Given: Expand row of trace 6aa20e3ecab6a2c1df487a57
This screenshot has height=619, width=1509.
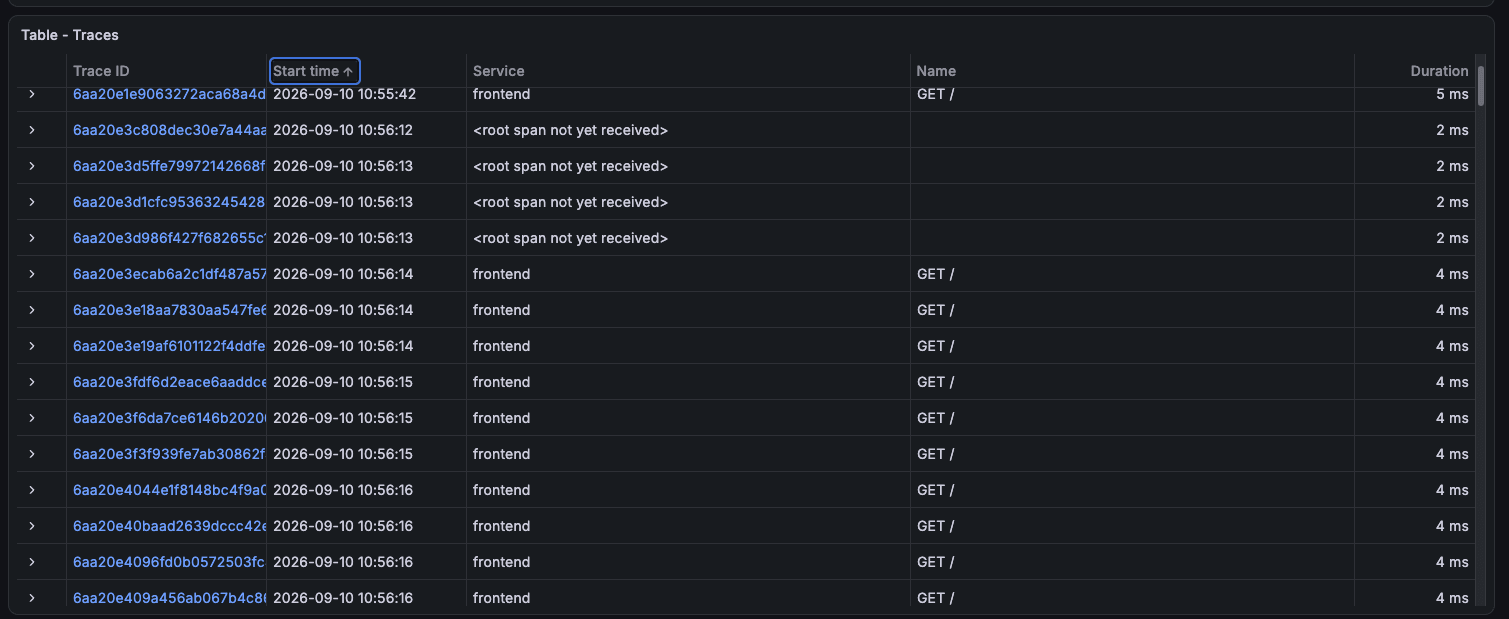Looking at the screenshot, I should (x=32, y=274).
